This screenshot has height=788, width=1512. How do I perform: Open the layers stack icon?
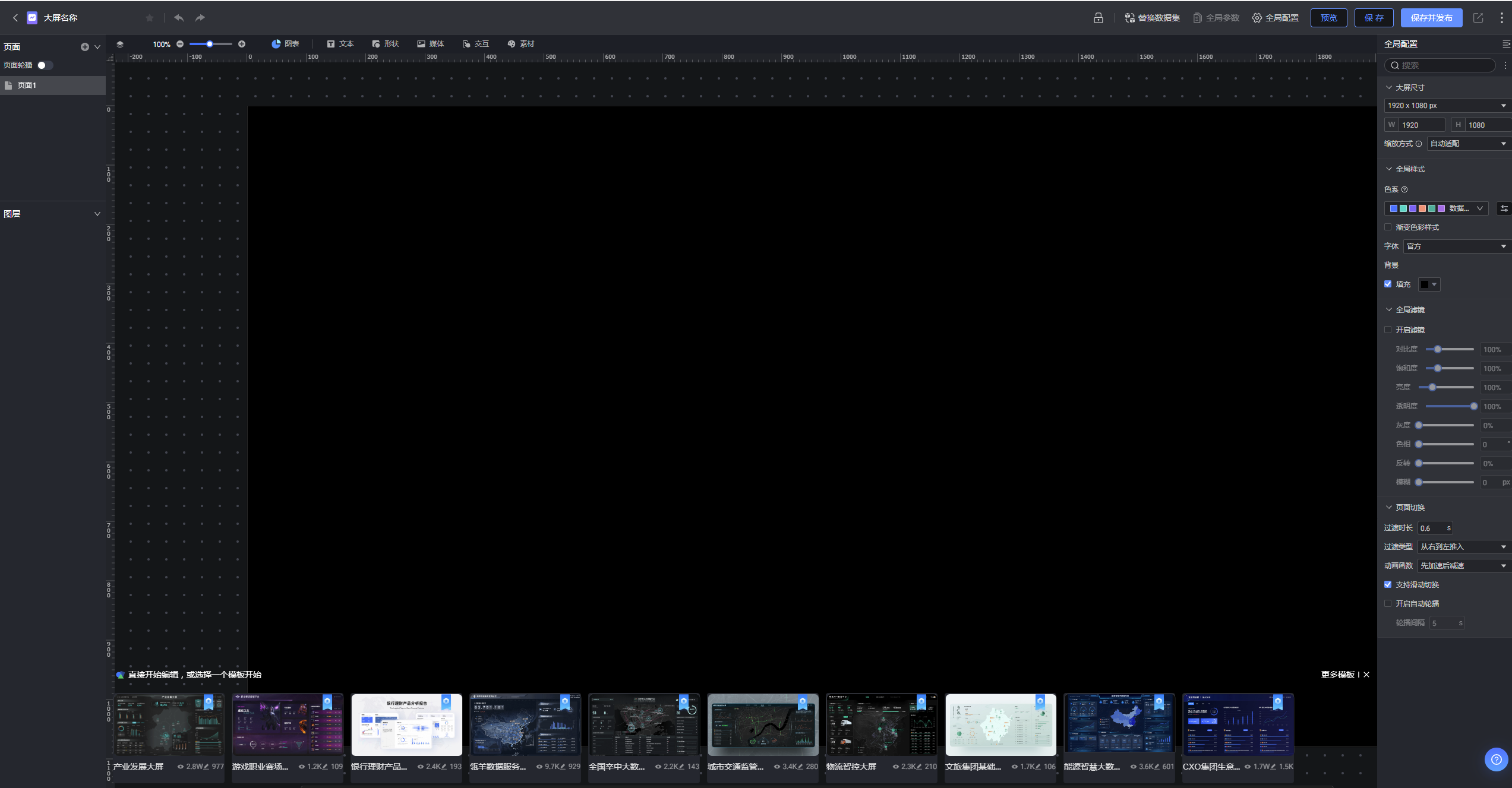pyautogui.click(x=120, y=44)
